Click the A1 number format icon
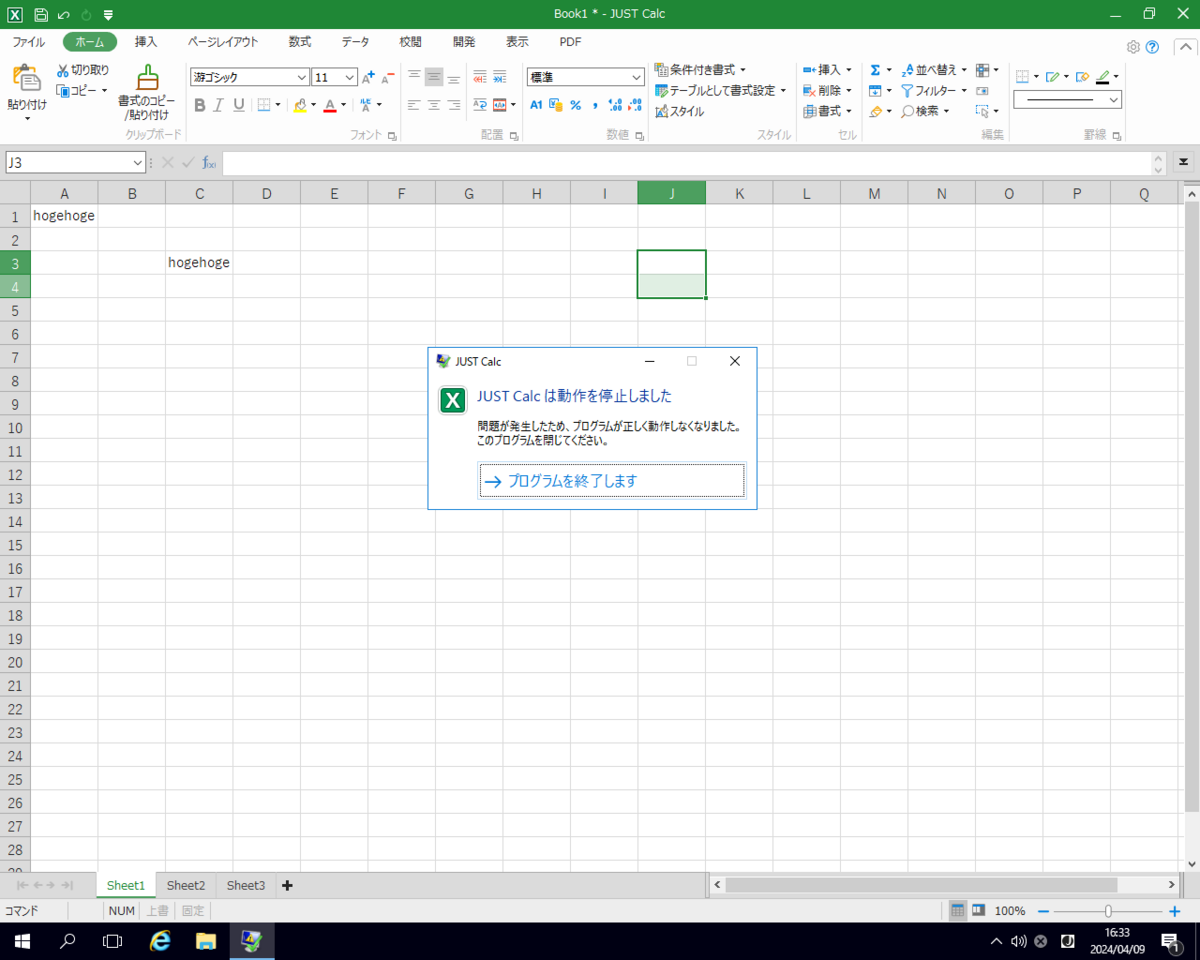The width and height of the screenshot is (1200, 960). pyautogui.click(x=536, y=105)
